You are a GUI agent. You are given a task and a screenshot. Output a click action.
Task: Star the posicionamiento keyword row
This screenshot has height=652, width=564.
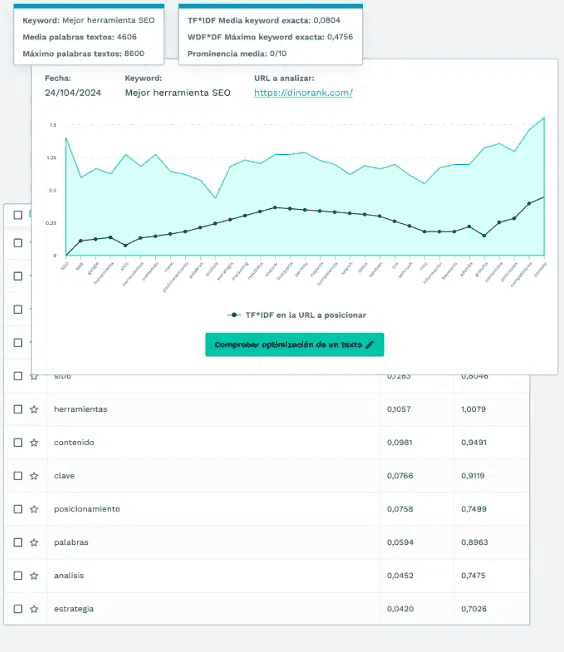pyautogui.click(x=34, y=509)
